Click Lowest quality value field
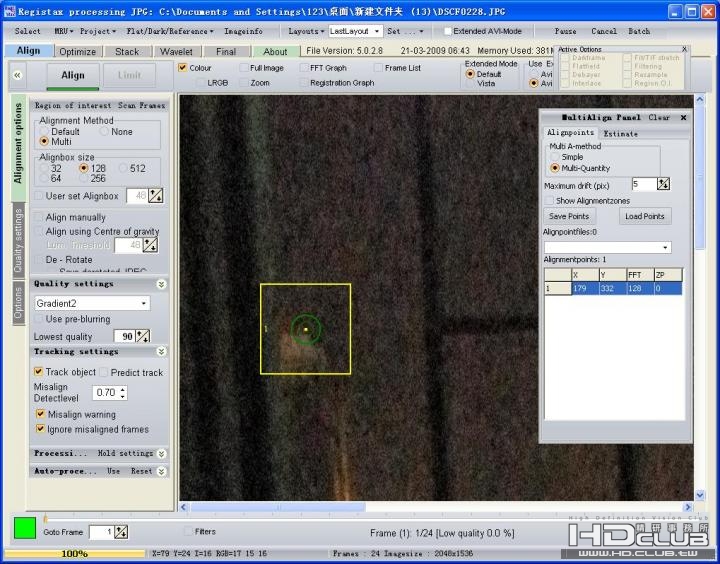Image resolution: width=720 pixels, height=564 pixels. point(124,336)
